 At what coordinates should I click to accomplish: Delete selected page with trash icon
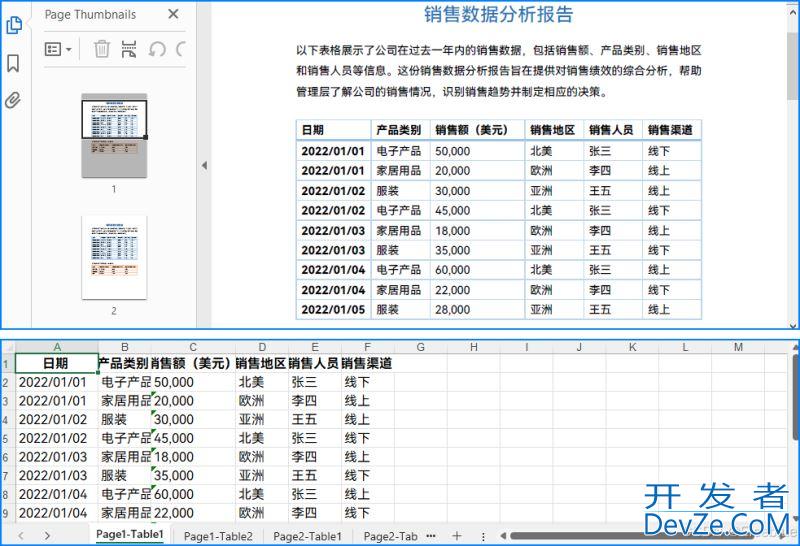[102, 49]
